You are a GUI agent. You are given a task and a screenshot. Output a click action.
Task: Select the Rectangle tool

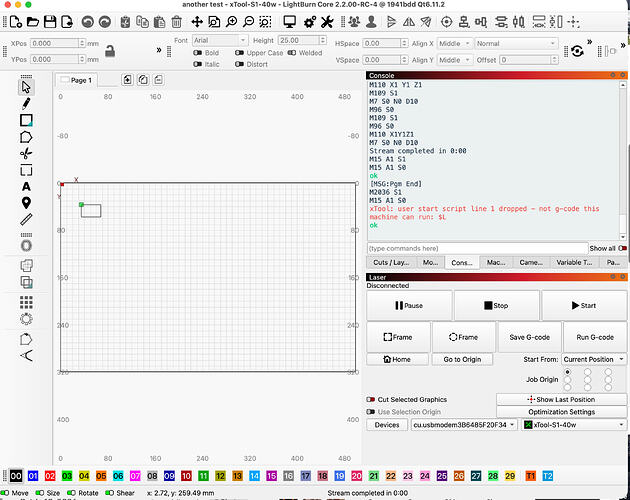(26, 120)
